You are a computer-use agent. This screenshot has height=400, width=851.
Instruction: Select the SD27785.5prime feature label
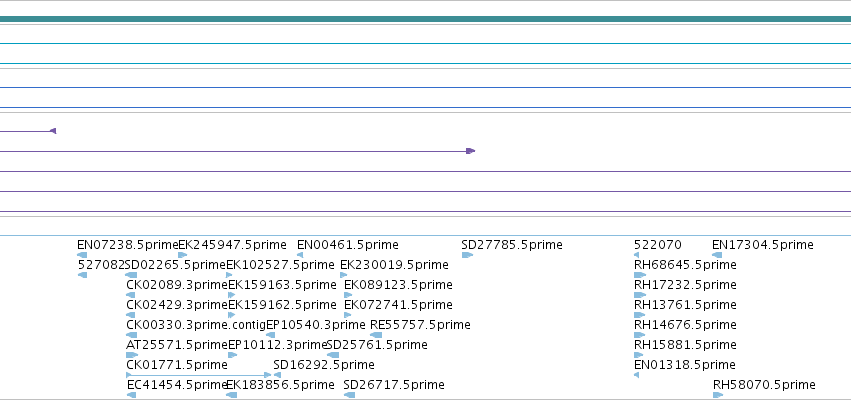click(512, 245)
